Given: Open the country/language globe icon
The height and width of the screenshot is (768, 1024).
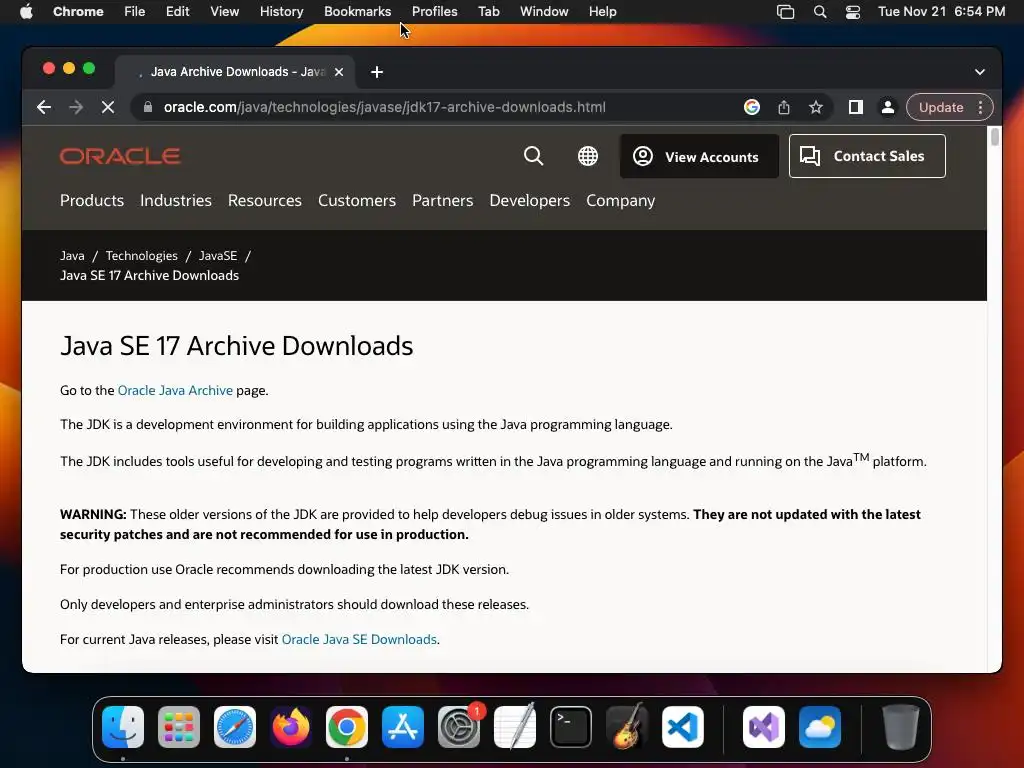Looking at the screenshot, I should (588, 156).
